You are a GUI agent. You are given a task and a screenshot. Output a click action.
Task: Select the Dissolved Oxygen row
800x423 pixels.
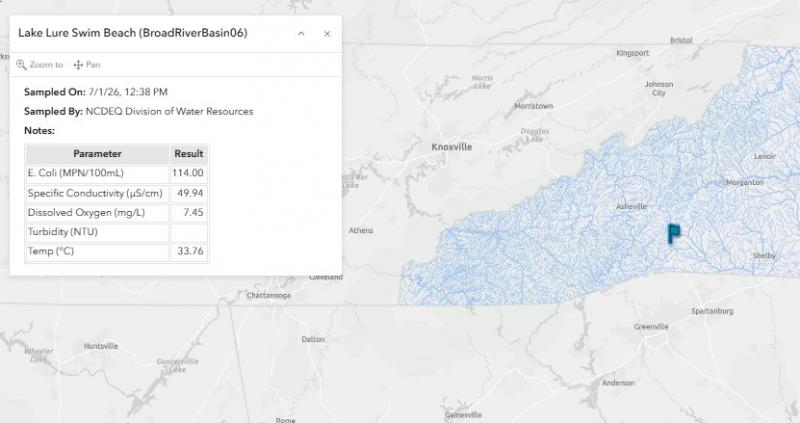pyautogui.click(x=117, y=213)
